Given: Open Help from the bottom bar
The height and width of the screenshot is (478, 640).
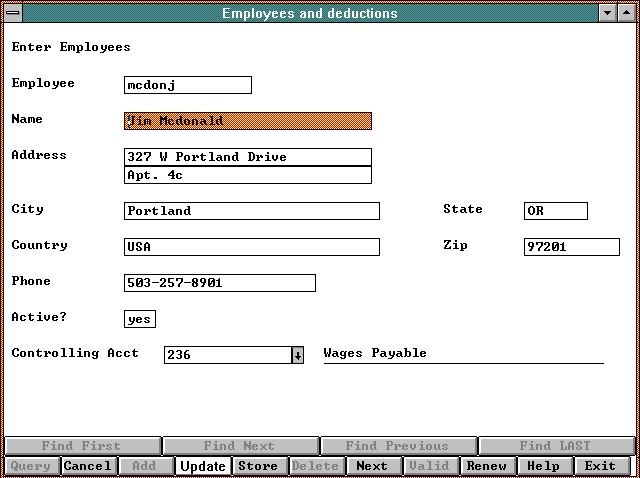Looking at the screenshot, I should click(x=543, y=466).
